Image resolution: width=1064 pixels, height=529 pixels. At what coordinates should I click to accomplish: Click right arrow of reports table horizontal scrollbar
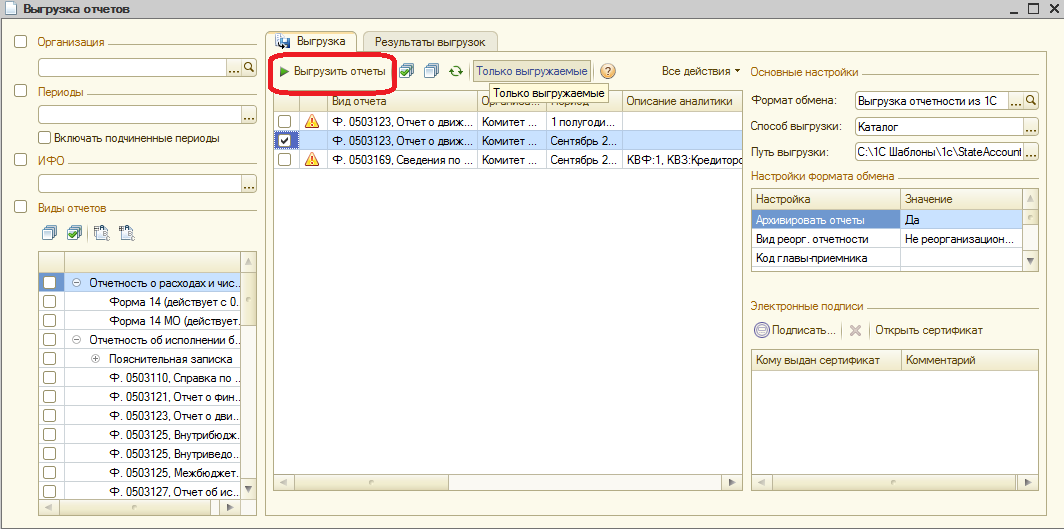[731, 482]
